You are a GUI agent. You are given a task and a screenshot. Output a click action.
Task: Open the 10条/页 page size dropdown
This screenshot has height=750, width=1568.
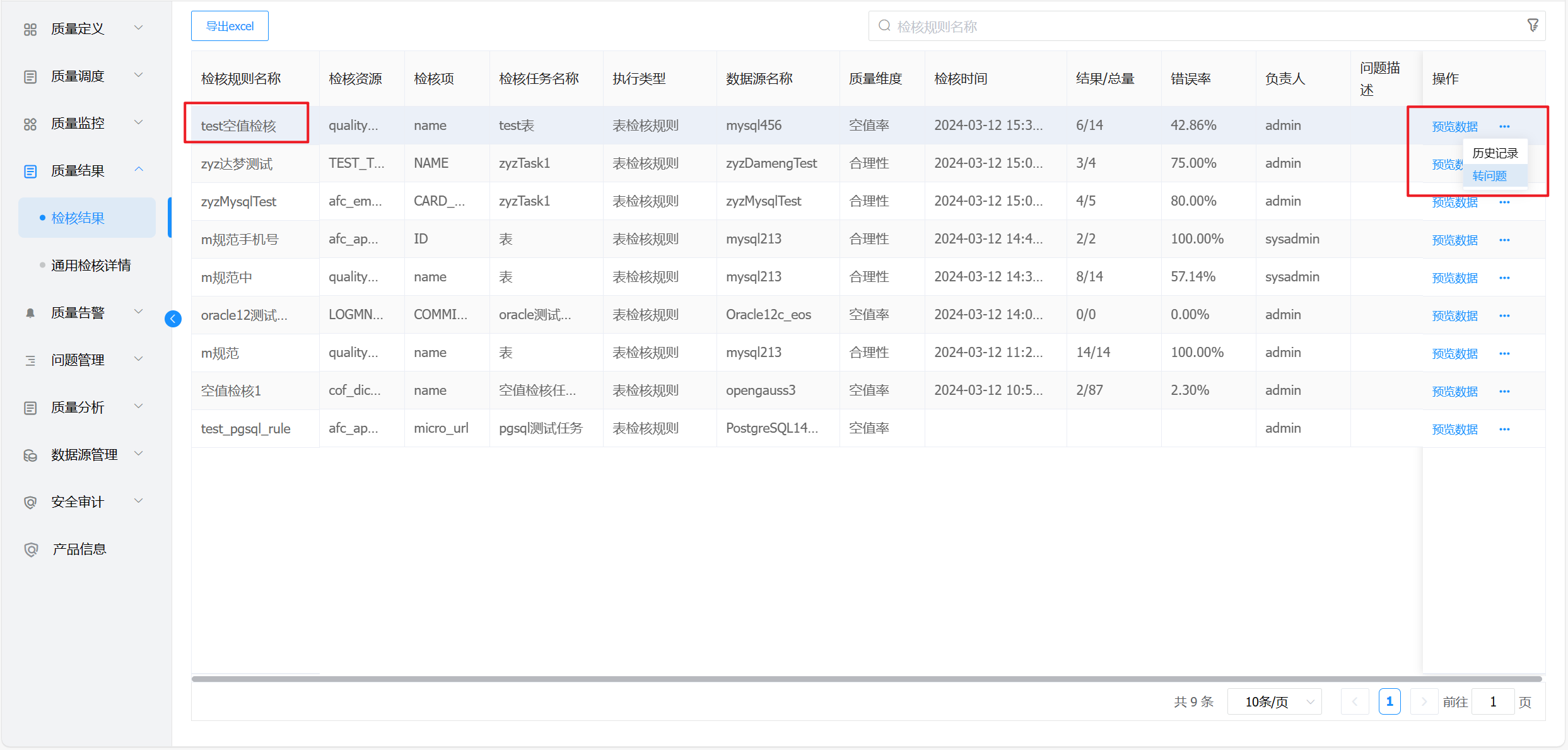[1274, 701]
